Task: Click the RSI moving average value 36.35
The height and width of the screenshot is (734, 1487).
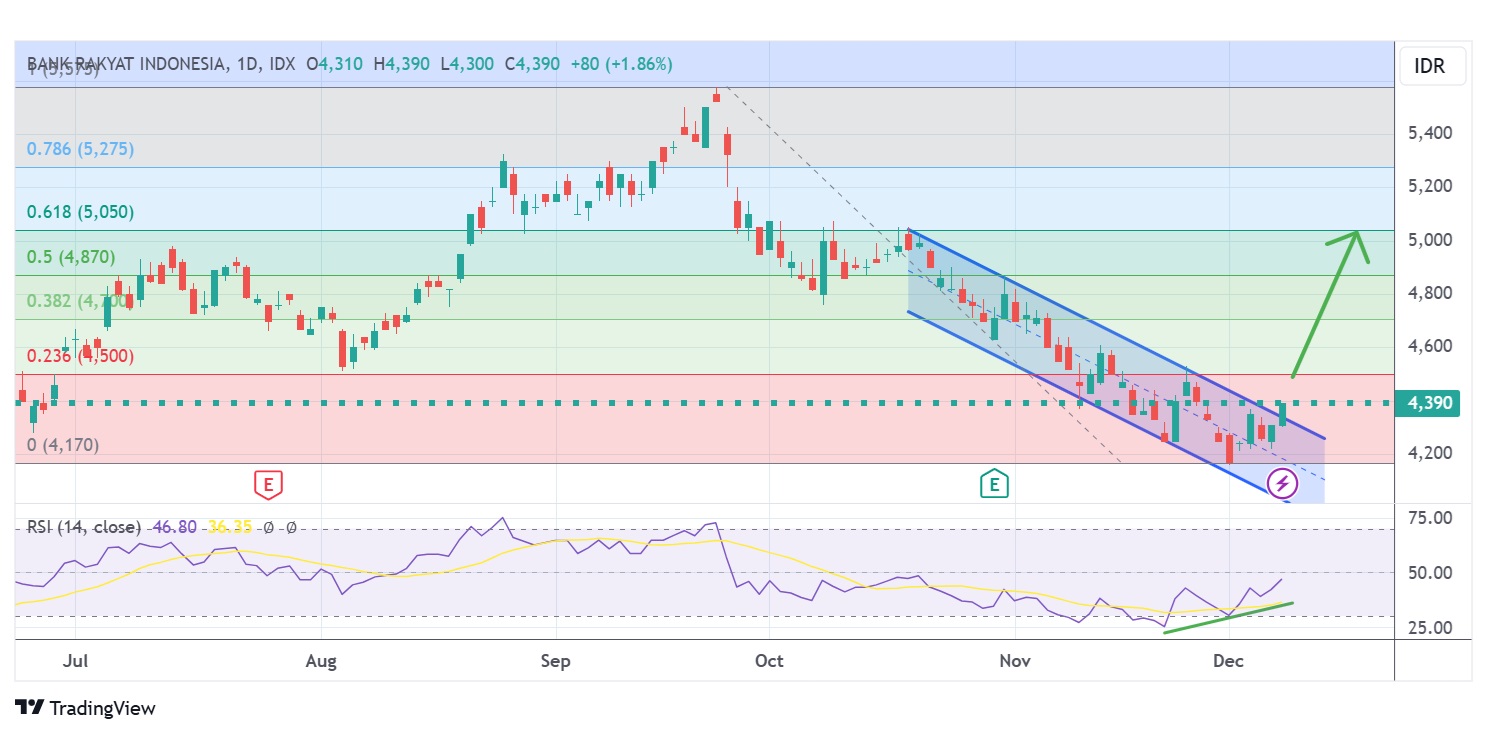Action: click(x=229, y=527)
